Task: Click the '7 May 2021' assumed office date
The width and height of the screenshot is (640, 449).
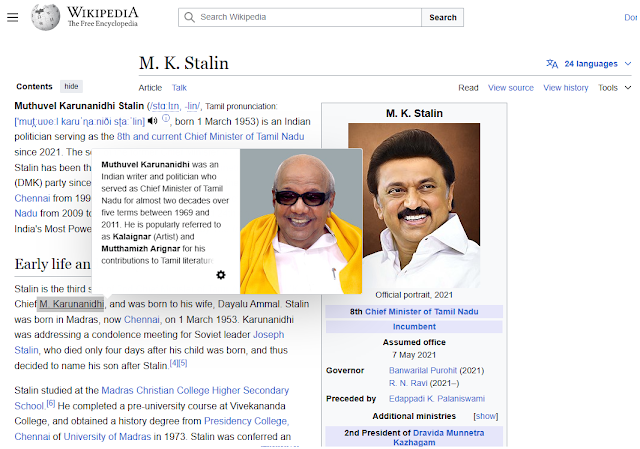Action: pyautogui.click(x=414, y=355)
